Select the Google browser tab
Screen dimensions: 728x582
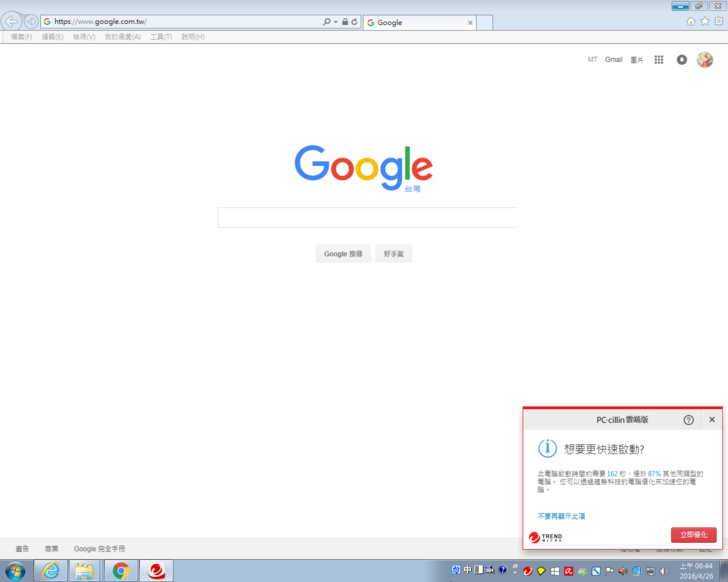[420, 22]
